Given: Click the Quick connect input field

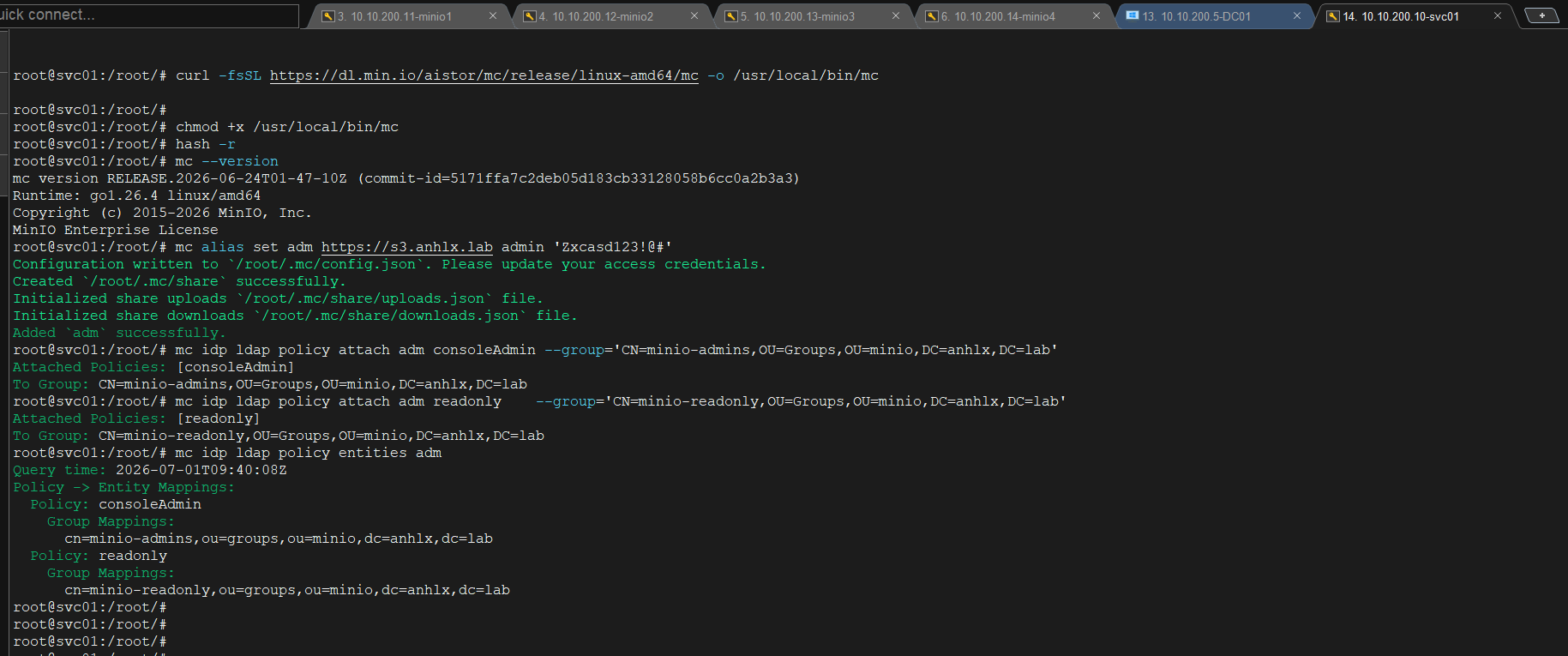Looking at the screenshot, I should click(149, 15).
